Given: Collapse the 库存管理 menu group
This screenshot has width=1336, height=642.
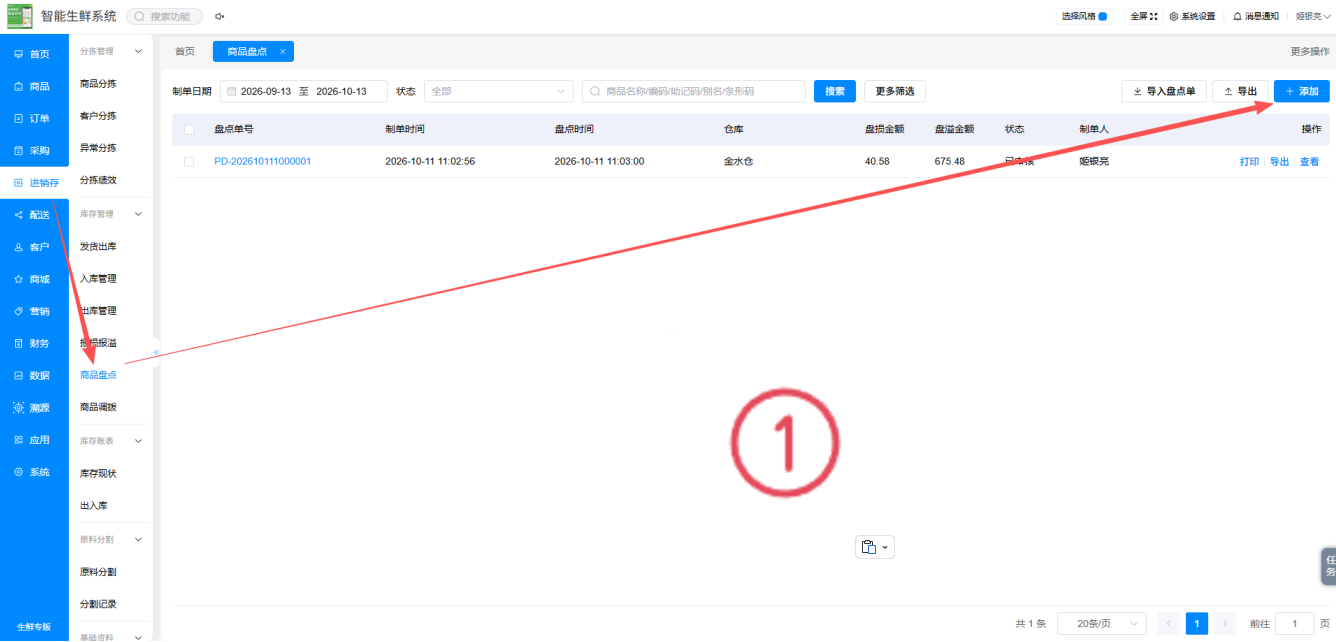Looking at the screenshot, I should [138, 214].
